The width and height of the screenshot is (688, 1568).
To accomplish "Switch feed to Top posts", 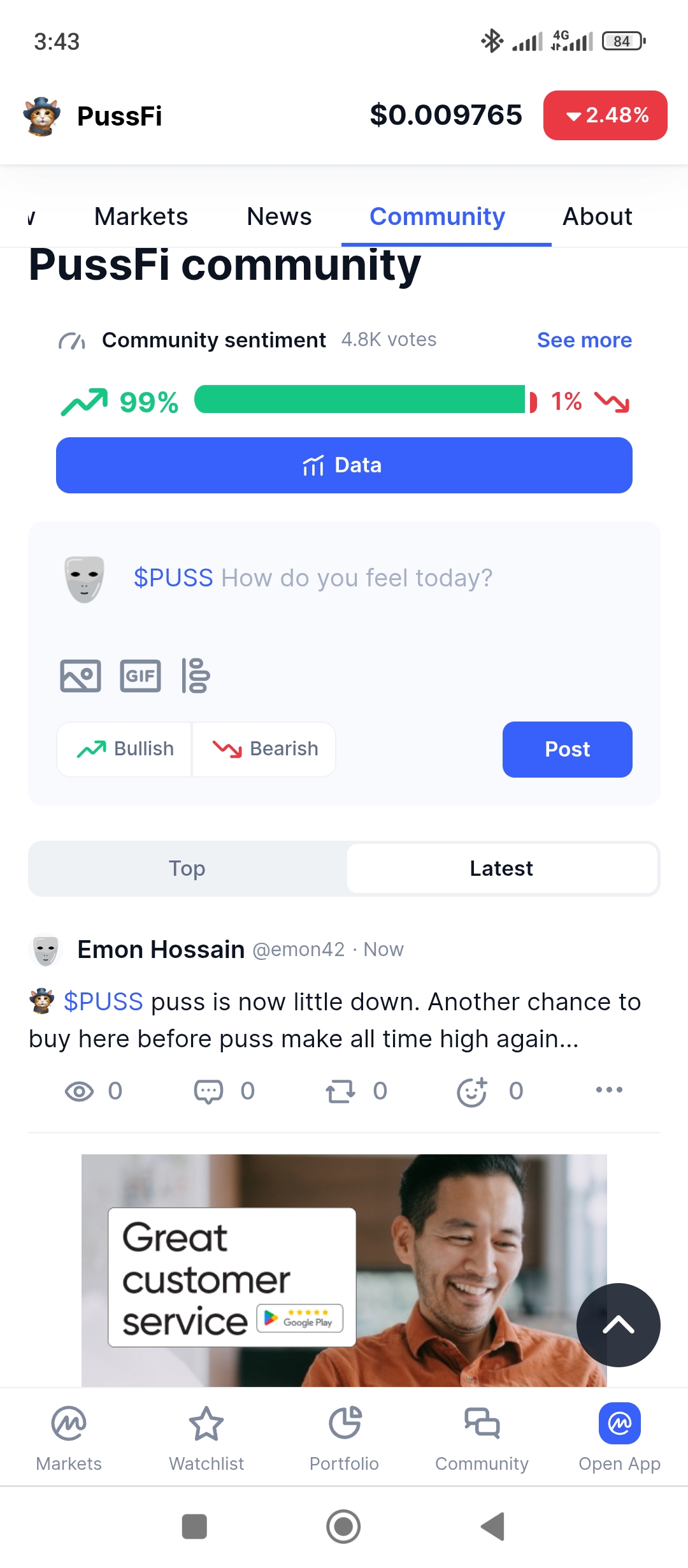I will [x=187, y=868].
